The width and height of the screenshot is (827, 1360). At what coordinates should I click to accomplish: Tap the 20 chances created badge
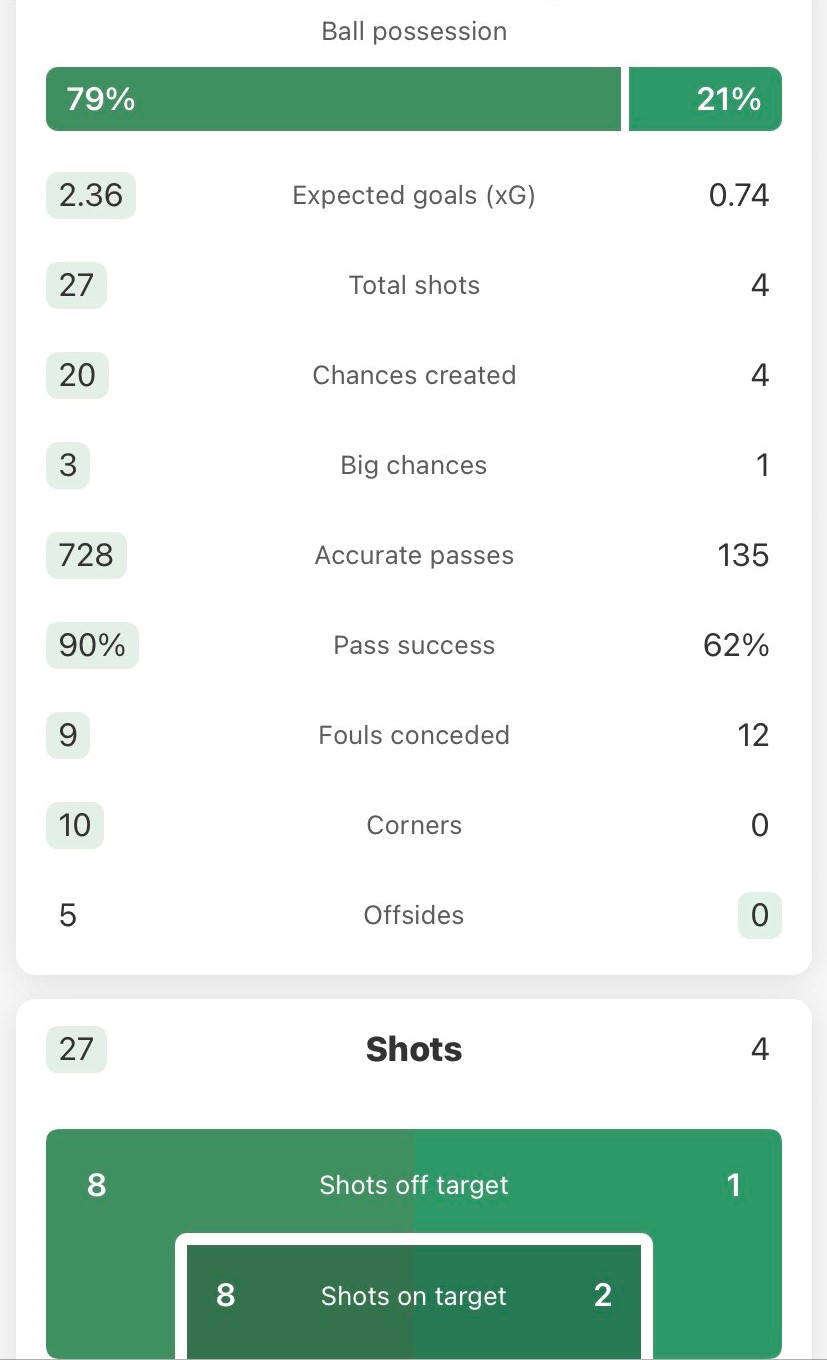click(77, 375)
